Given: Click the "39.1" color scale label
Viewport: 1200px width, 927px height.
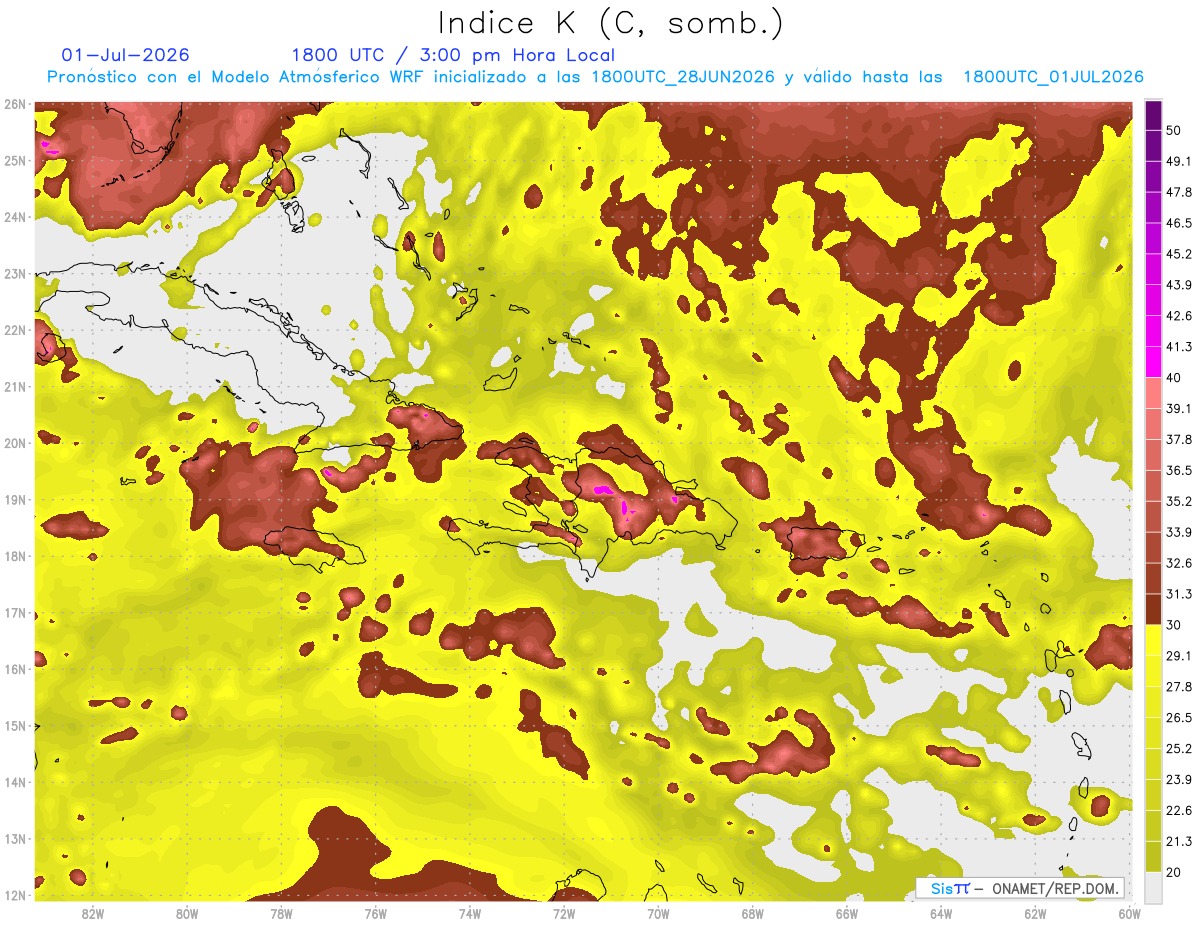Looking at the screenshot, I should click(1178, 408).
